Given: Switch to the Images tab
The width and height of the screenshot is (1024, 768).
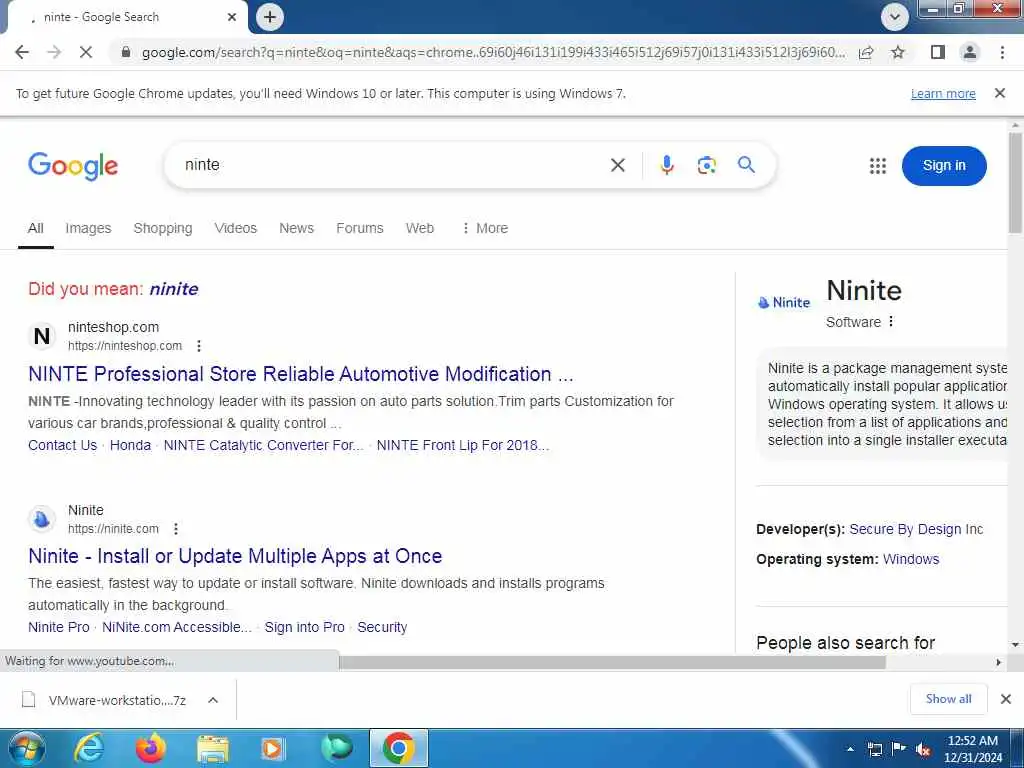Looking at the screenshot, I should 88,228.
